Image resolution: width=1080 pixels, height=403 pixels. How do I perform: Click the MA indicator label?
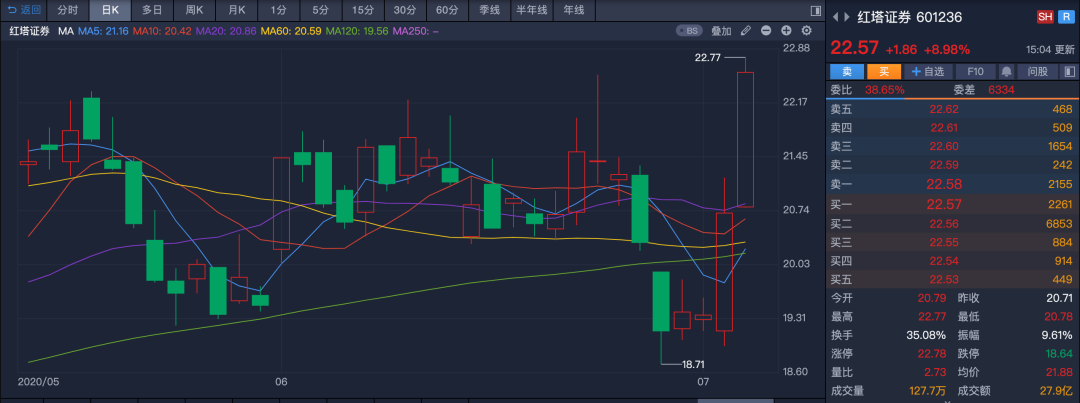66,31
